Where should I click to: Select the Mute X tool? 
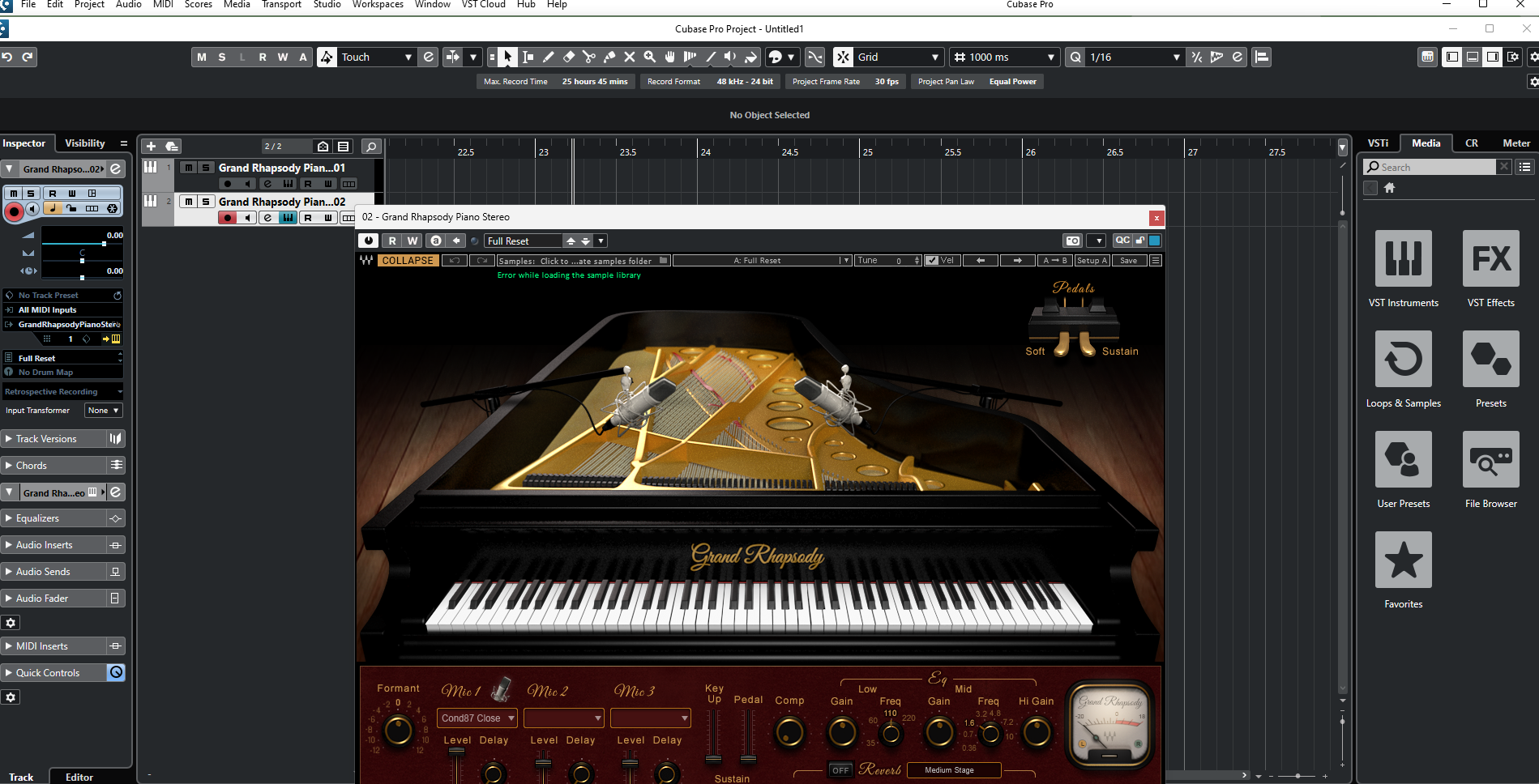tap(629, 57)
